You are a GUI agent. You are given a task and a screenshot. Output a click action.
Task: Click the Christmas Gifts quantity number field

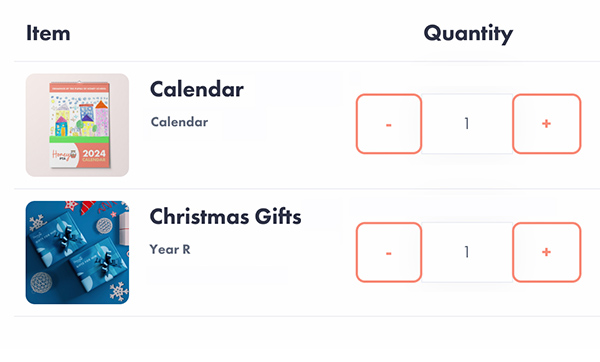[x=467, y=252]
